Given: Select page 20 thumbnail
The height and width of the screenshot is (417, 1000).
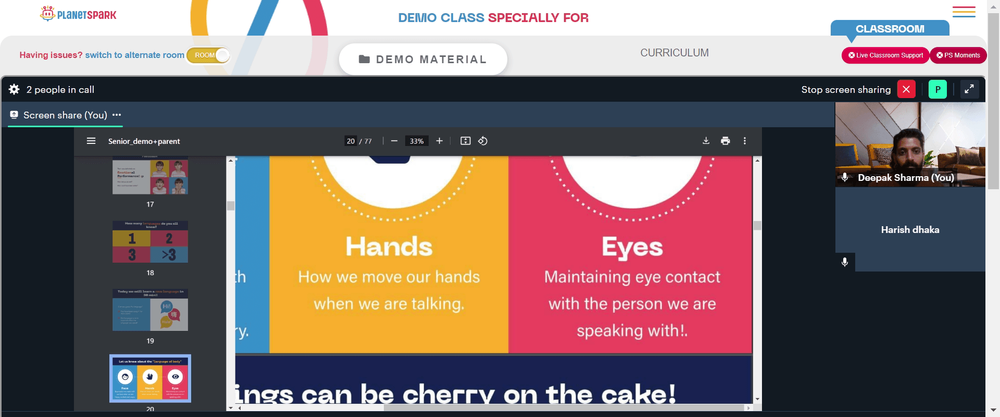Looking at the screenshot, I should pyautogui.click(x=150, y=379).
